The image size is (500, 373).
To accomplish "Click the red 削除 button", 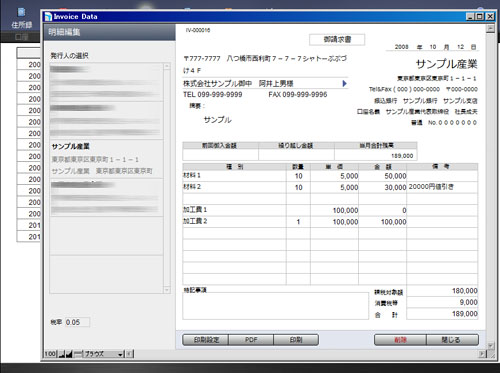I will [400, 340].
